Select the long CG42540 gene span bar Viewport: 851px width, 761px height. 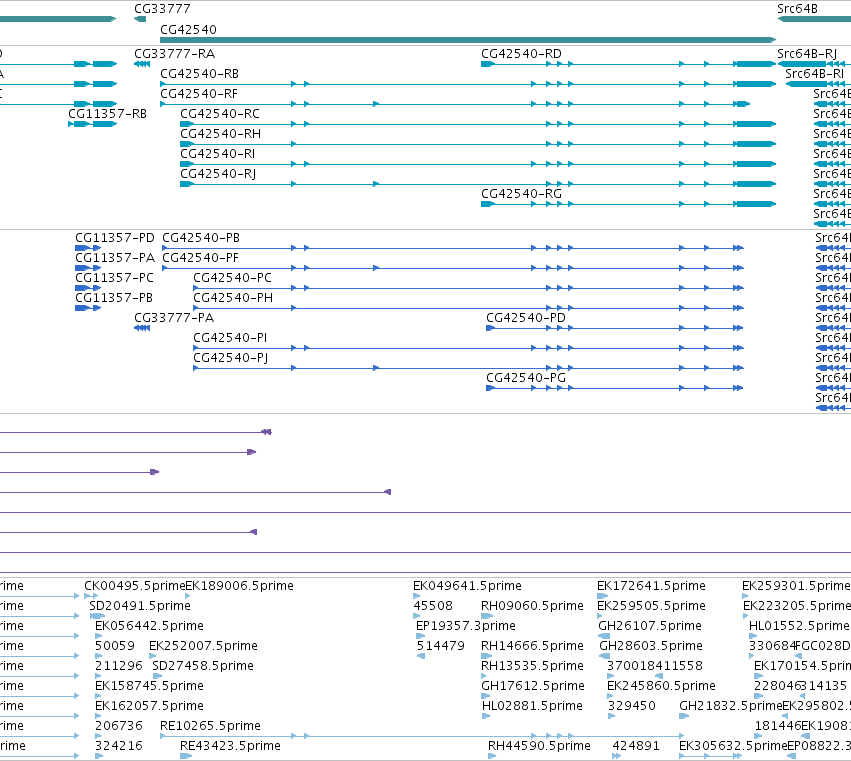coord(468,40)
